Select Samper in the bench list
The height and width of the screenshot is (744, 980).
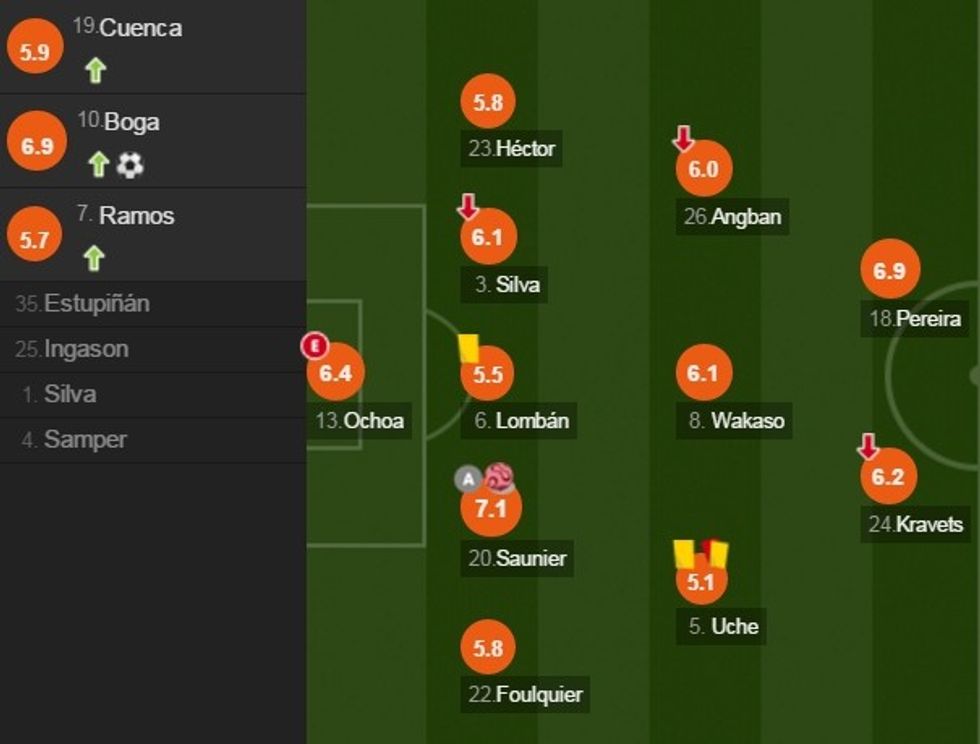pos(85,440)
